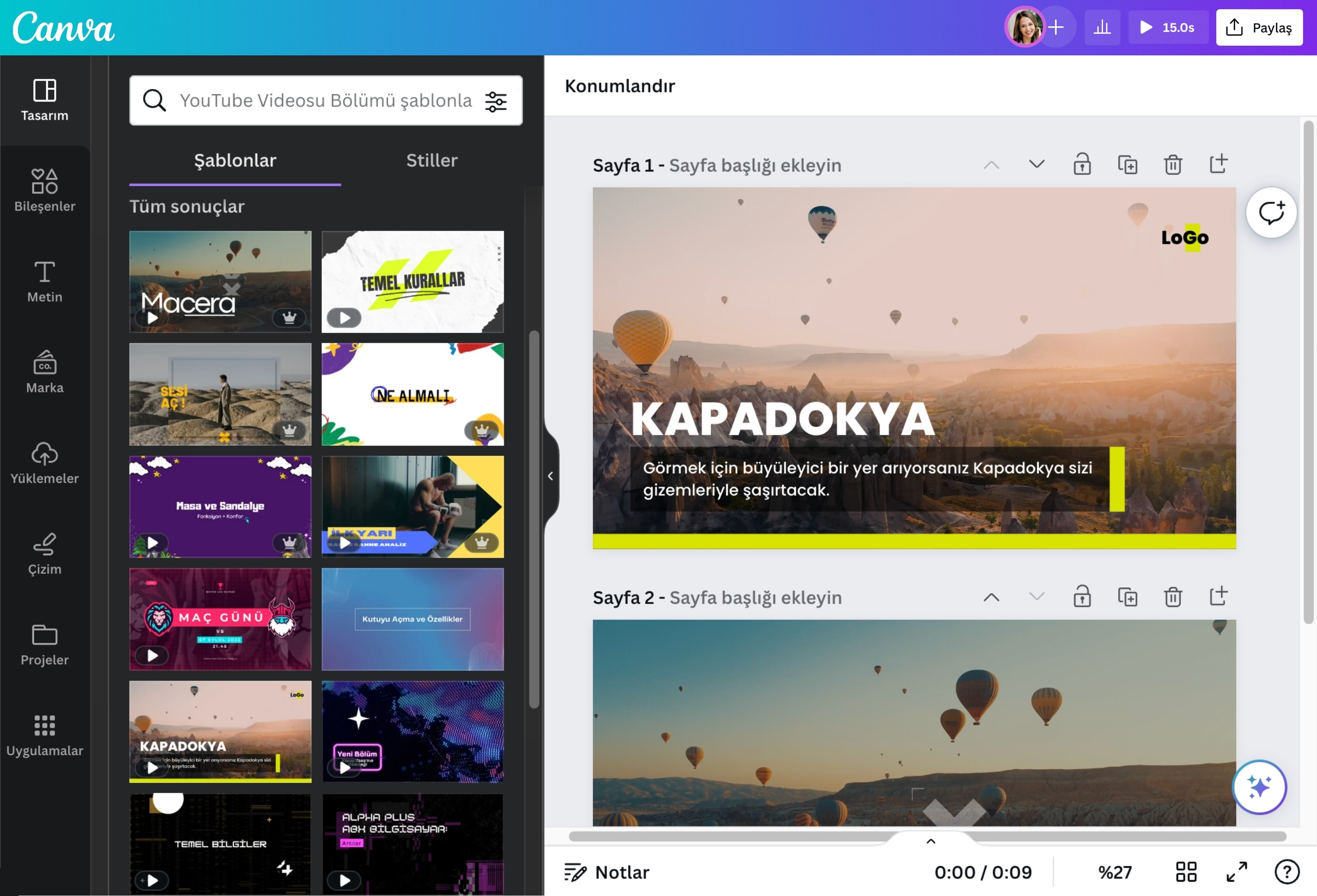1317x896 pixels.
Task: Click the Paylaş button
Action: click(x=1259, y=26)
